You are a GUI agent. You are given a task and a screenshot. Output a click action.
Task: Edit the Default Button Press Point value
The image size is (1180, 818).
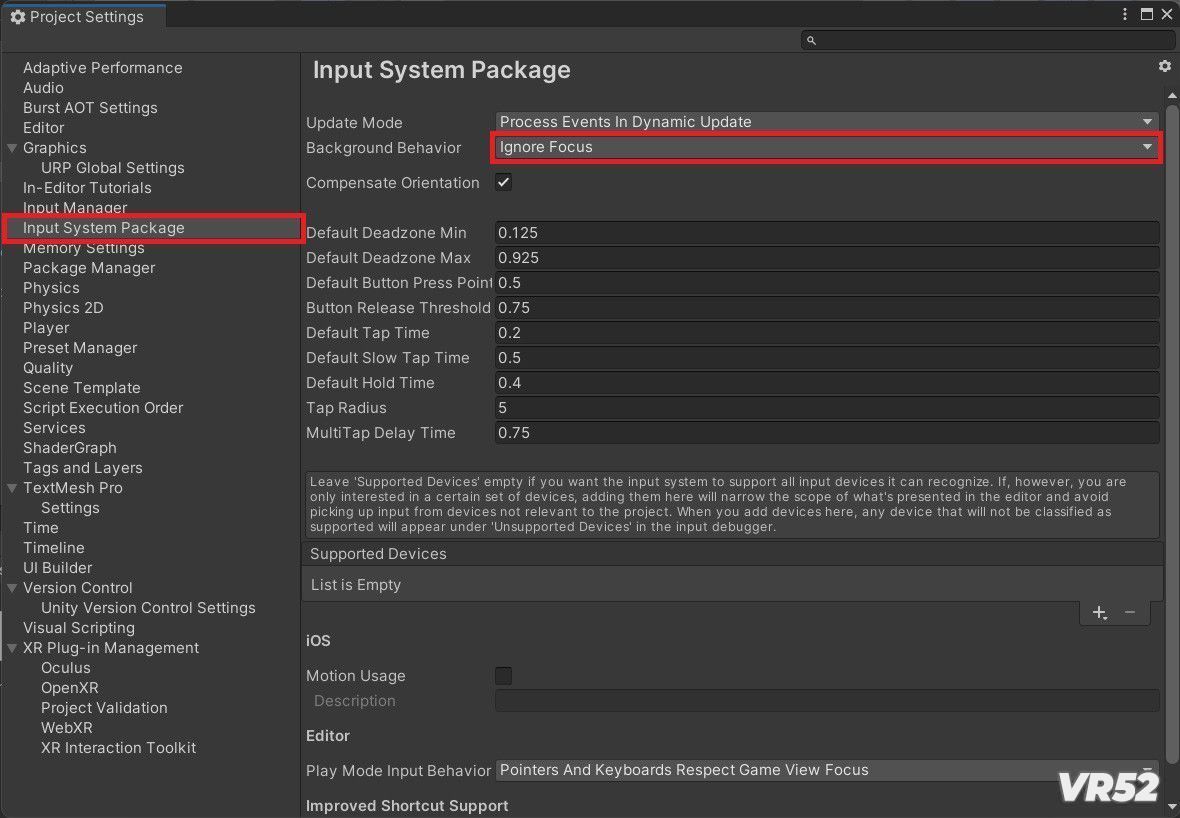(826, 283)
